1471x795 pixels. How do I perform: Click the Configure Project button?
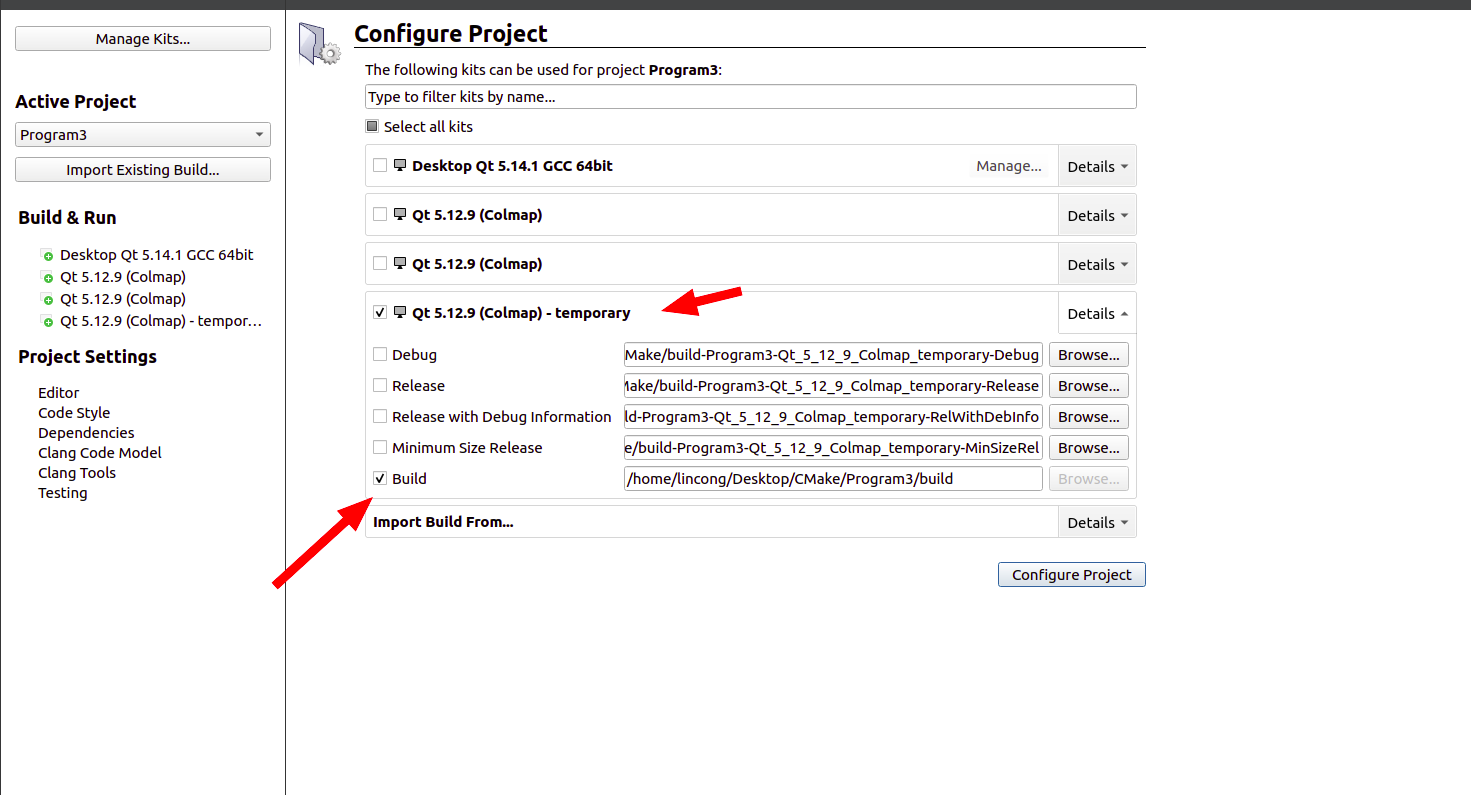coord(1071,574)
